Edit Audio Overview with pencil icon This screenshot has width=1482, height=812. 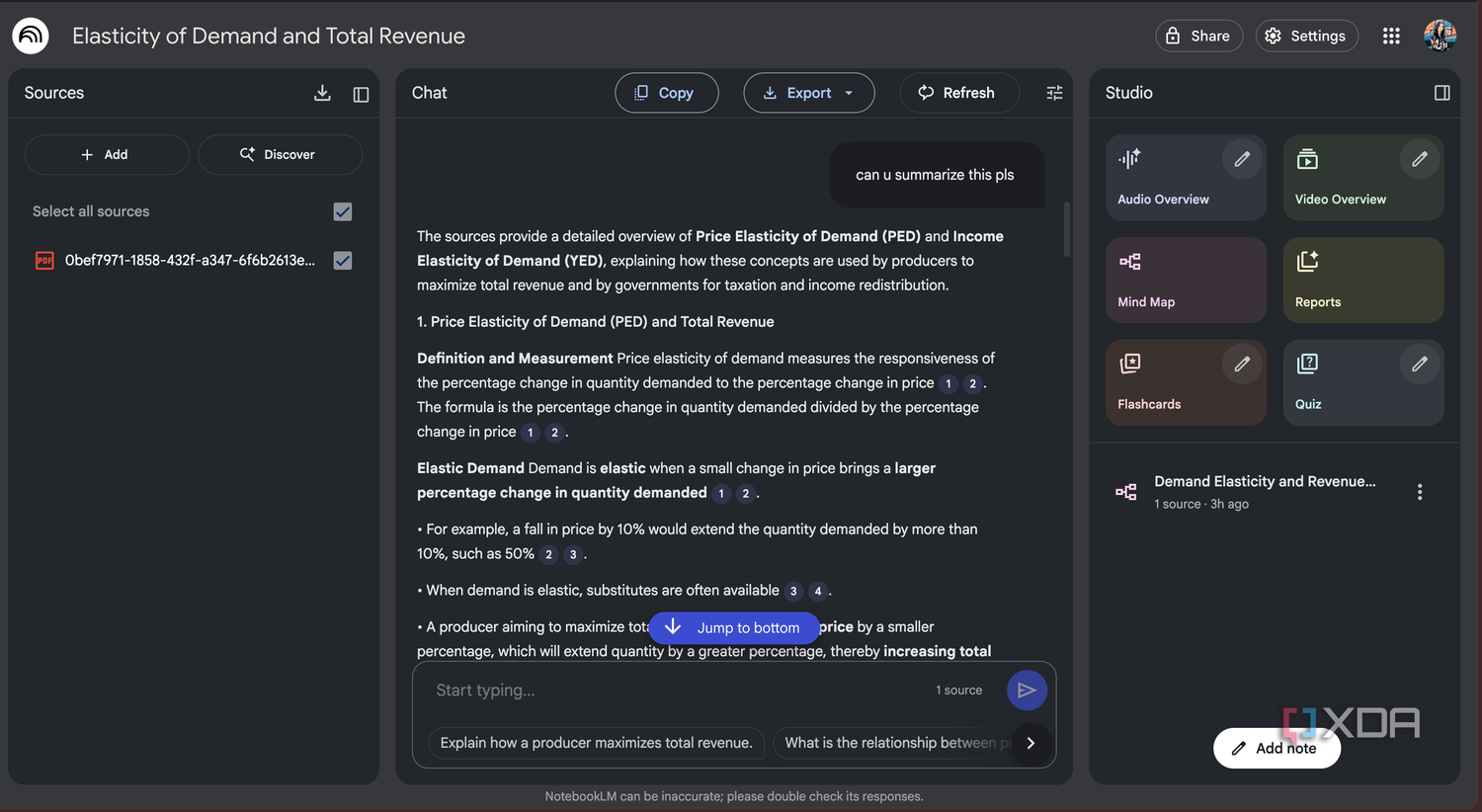click(1242, 159)
